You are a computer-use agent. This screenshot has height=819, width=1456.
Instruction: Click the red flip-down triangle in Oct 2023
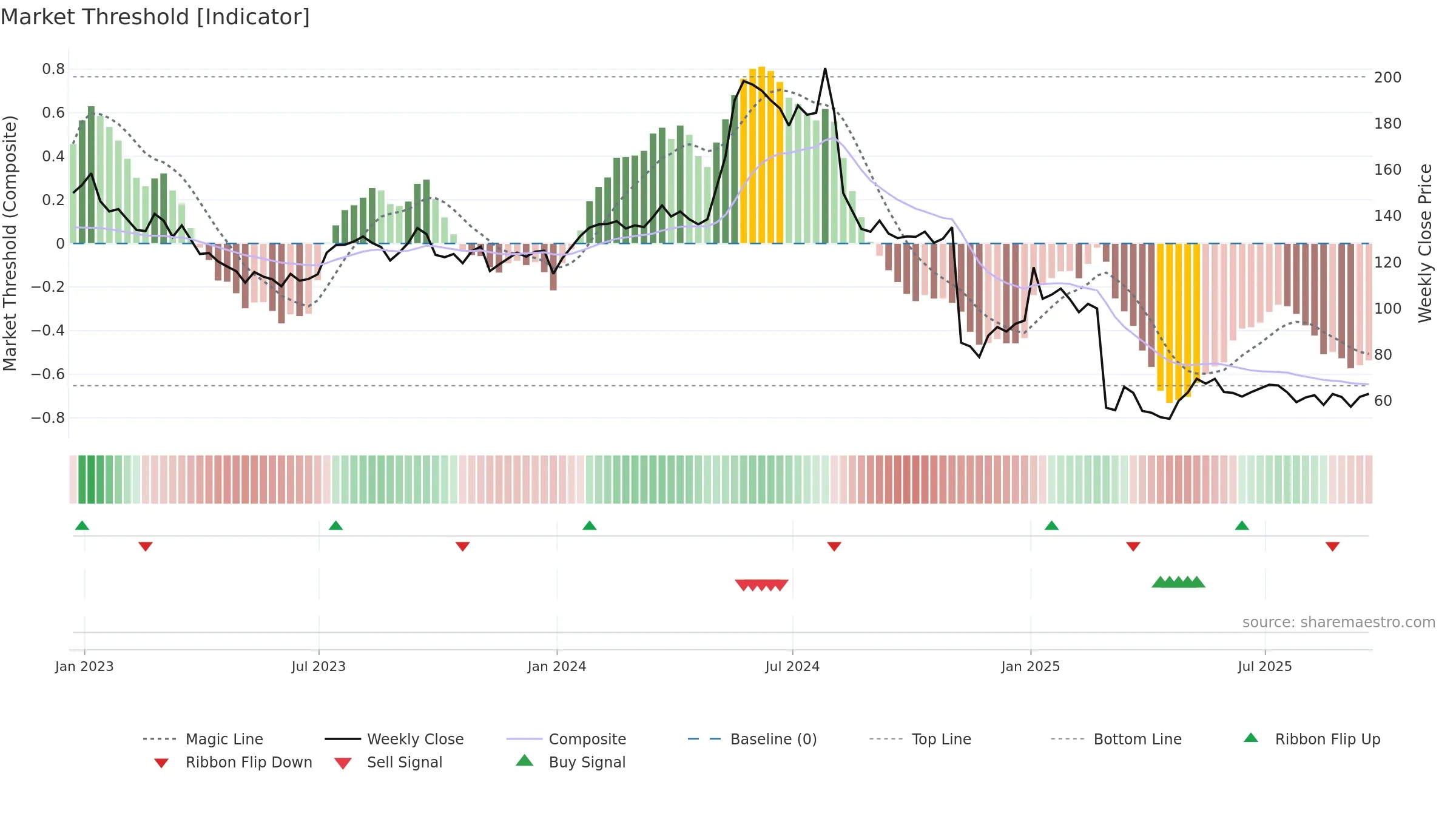click(463, 547)
